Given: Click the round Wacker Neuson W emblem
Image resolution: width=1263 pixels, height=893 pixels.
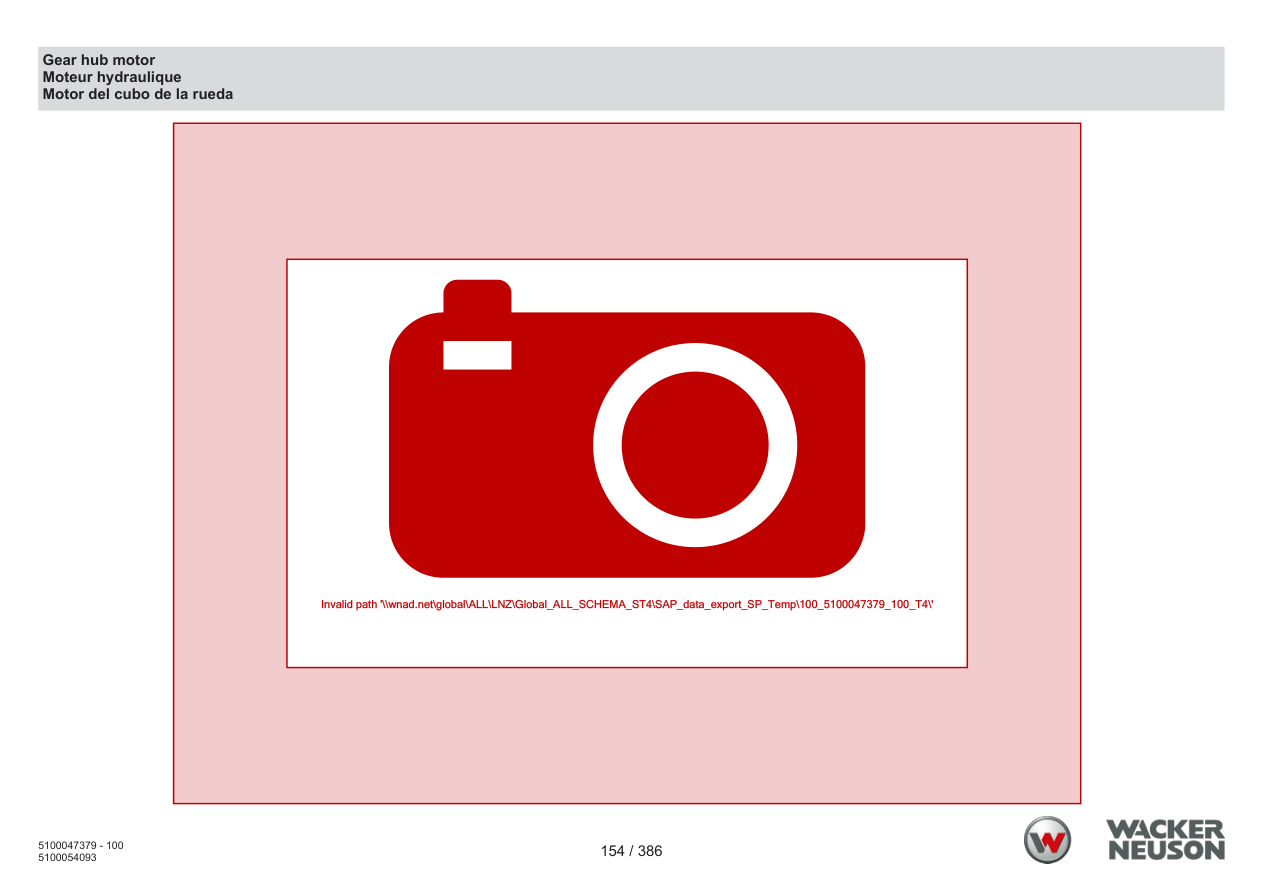Looking at the screenshot, I should (1047, 840).
